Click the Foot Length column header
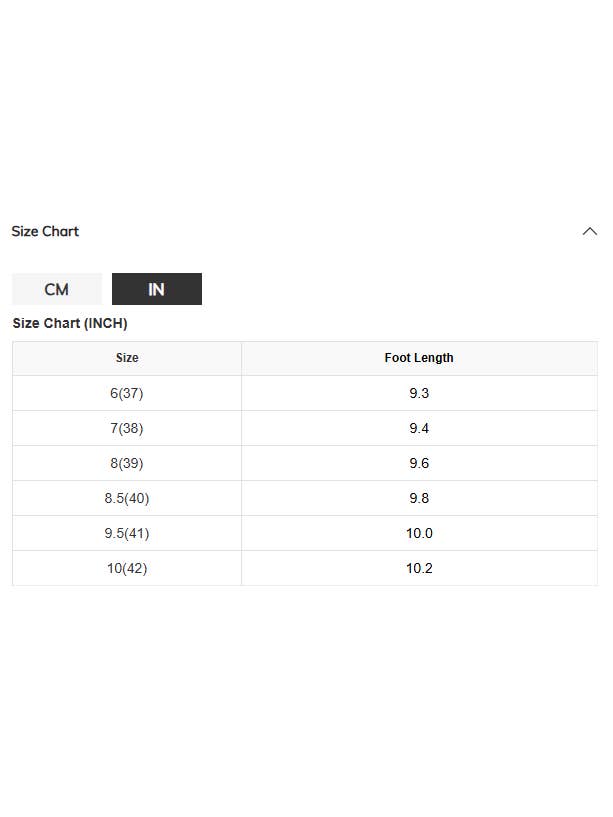Screen dimensions: 613x817 [419, 358]
